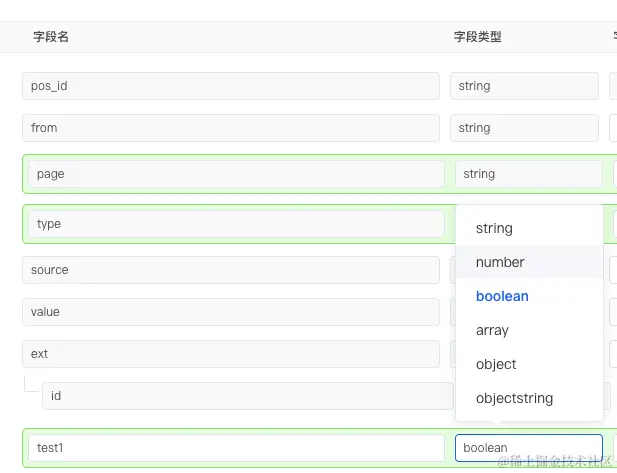Choose number from the type dropdown
617x473 pixels.
click(x=529, y=262)
